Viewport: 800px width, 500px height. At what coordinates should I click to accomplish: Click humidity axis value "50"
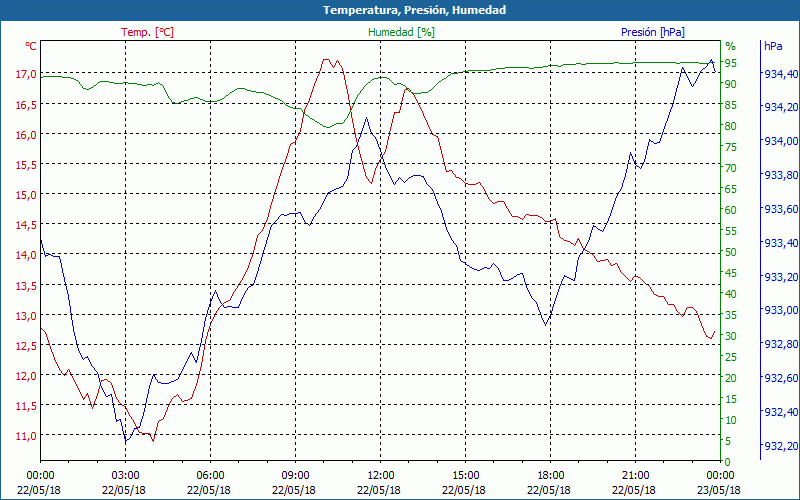(731, 252)
